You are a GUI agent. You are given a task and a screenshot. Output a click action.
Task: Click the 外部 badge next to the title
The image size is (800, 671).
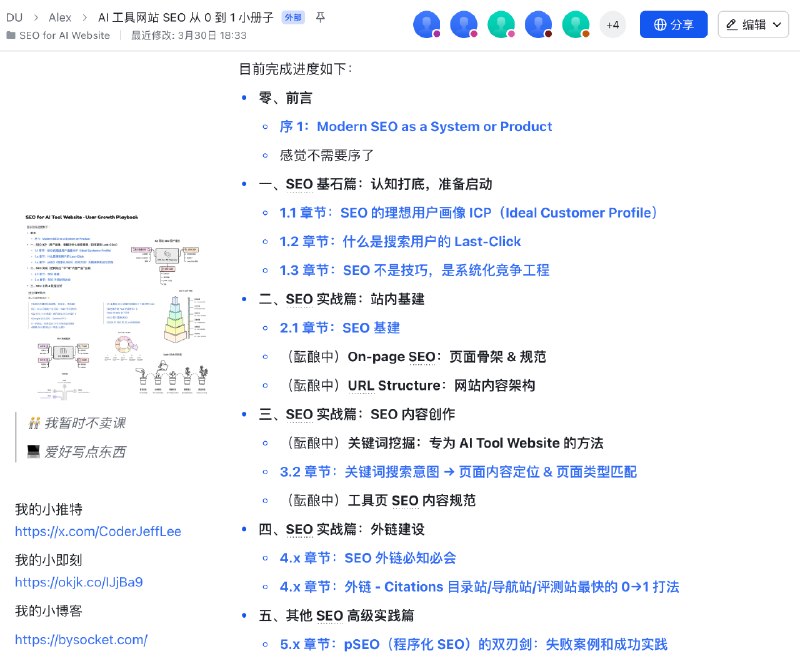click(291, 17)
